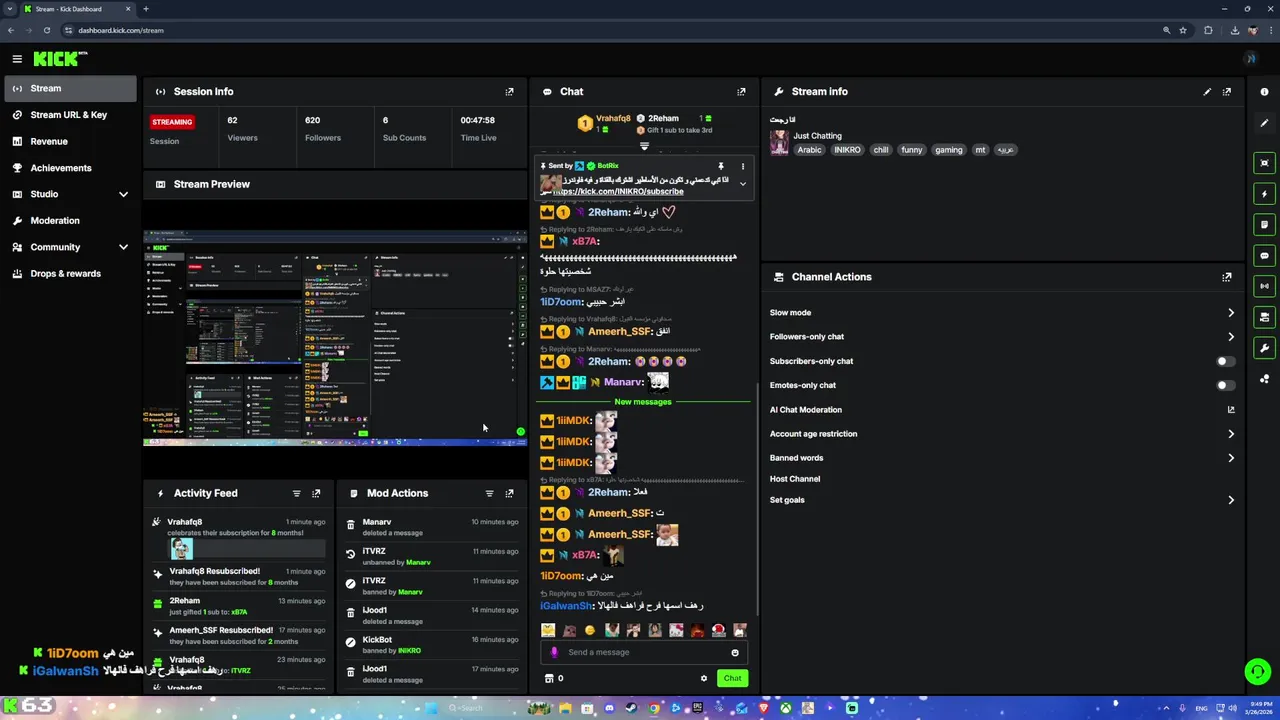Screen dimensions: 1280x720
Task: Expand the pinned message chevron
Action: coord(743,184)
